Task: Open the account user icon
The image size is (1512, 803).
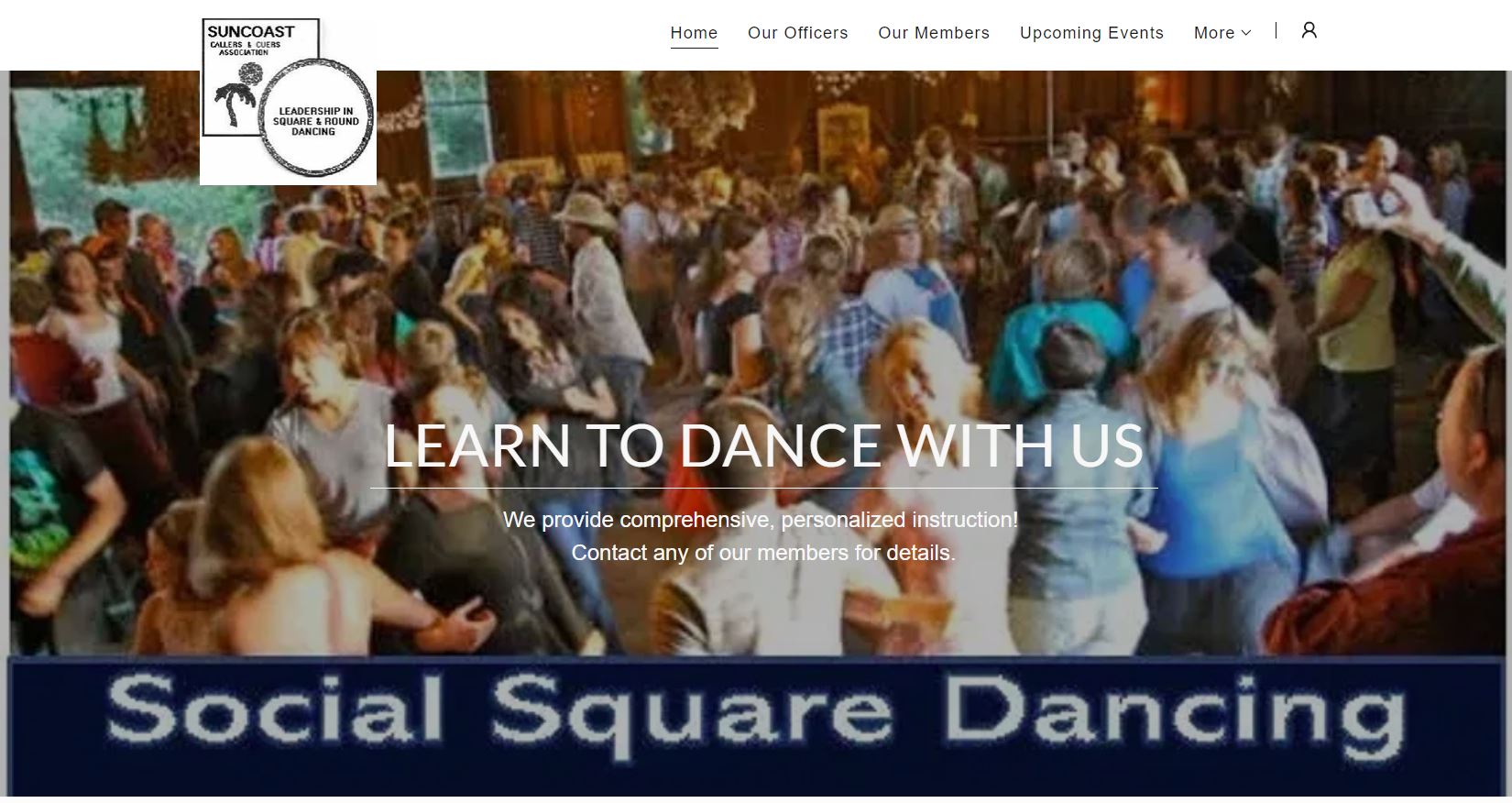Action: point(1309,31)
